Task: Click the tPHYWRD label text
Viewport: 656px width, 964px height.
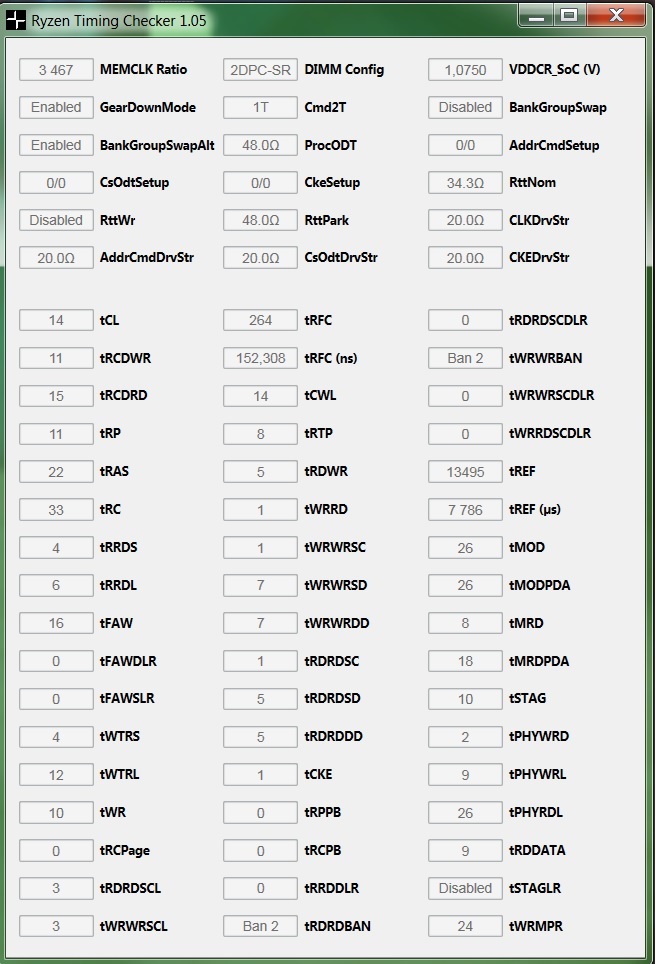Action: 539,737
